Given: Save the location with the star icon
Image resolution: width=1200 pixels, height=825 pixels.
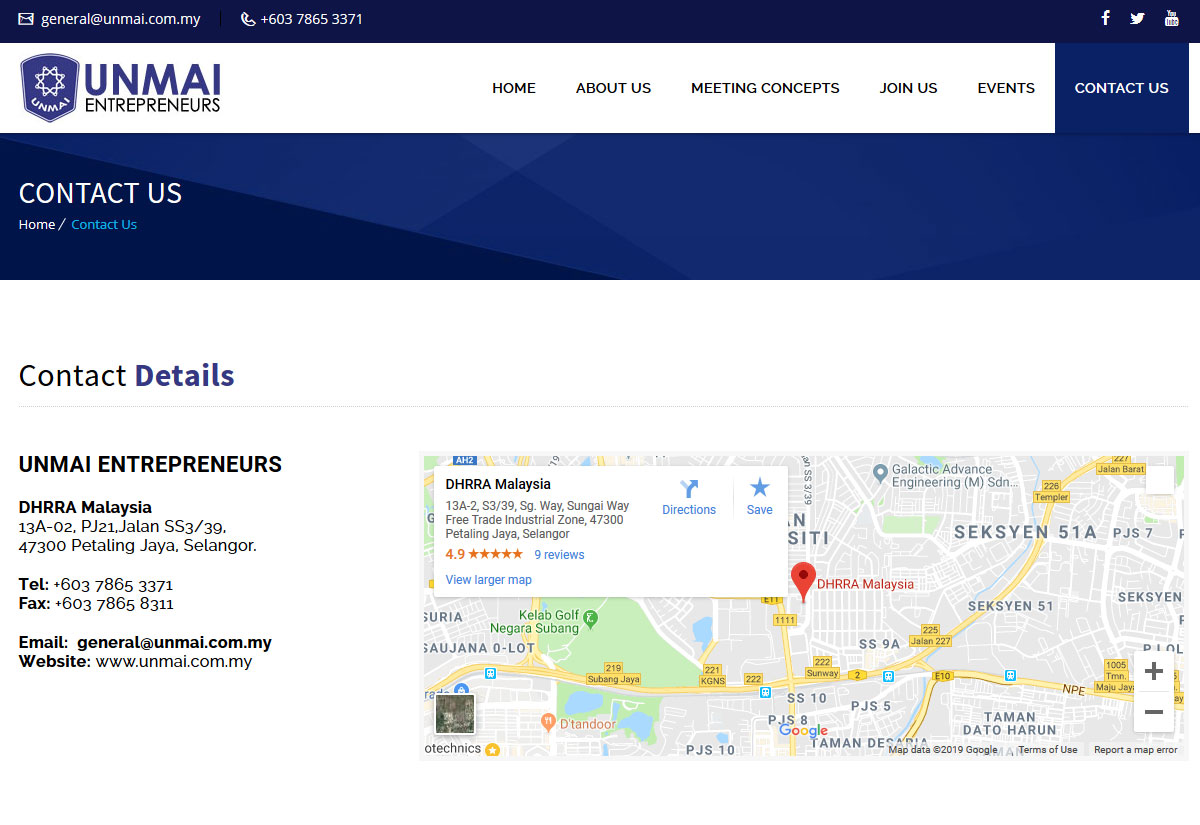Looking at the screenshot, I should click(760, 488).
